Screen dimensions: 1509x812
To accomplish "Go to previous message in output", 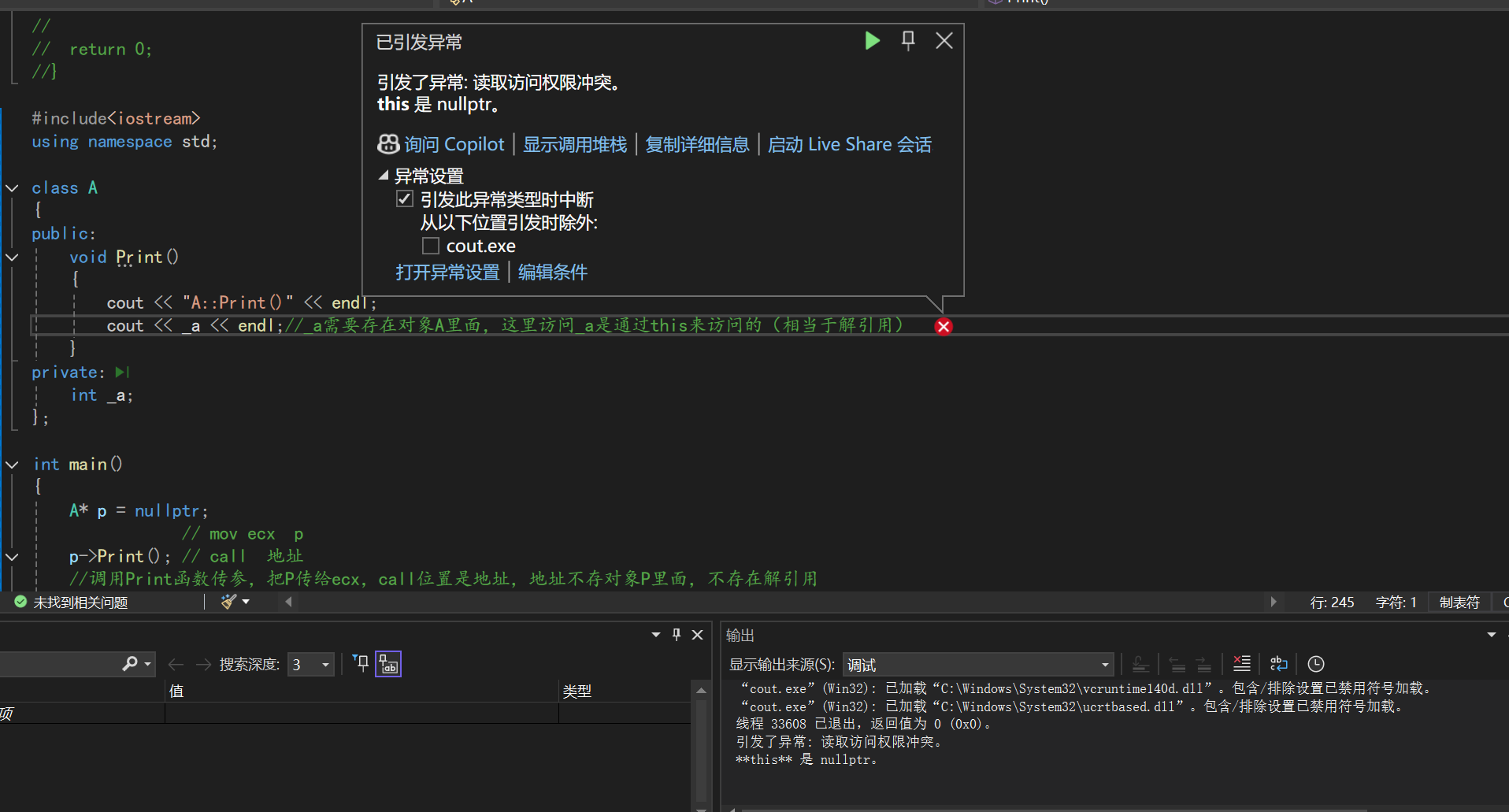I will click(x=1177, y=664).
